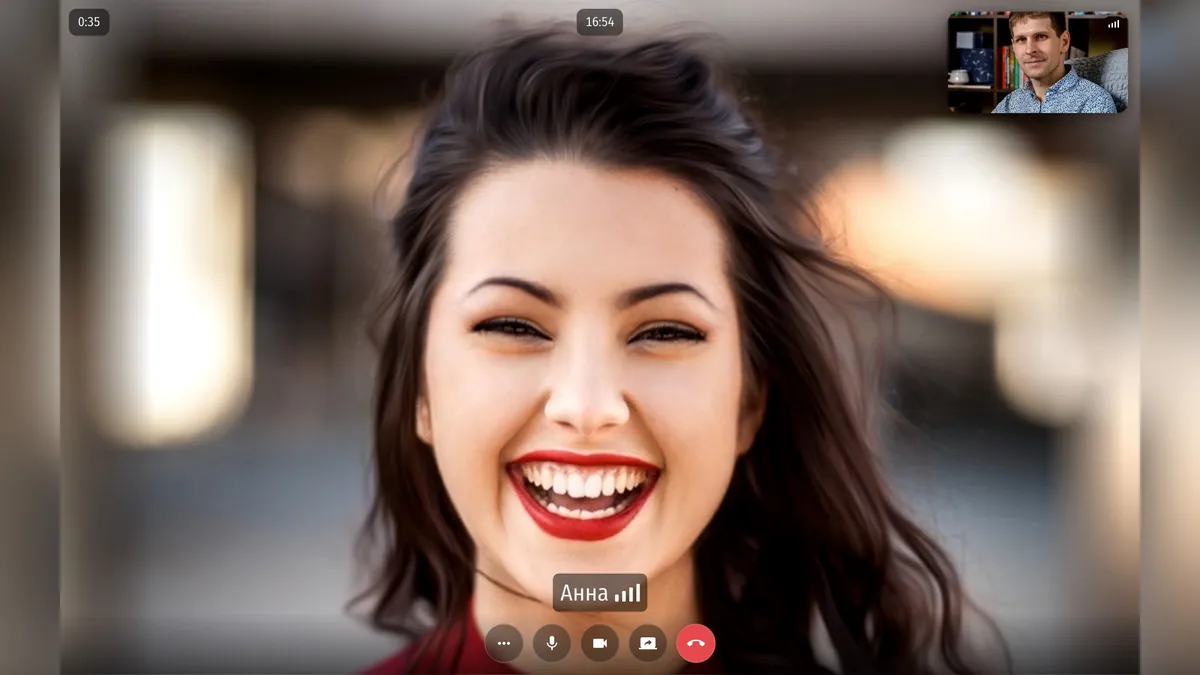Screen dimensions: 1200x675
Task: Click the 16:54 clock badge
Action: 600,22
